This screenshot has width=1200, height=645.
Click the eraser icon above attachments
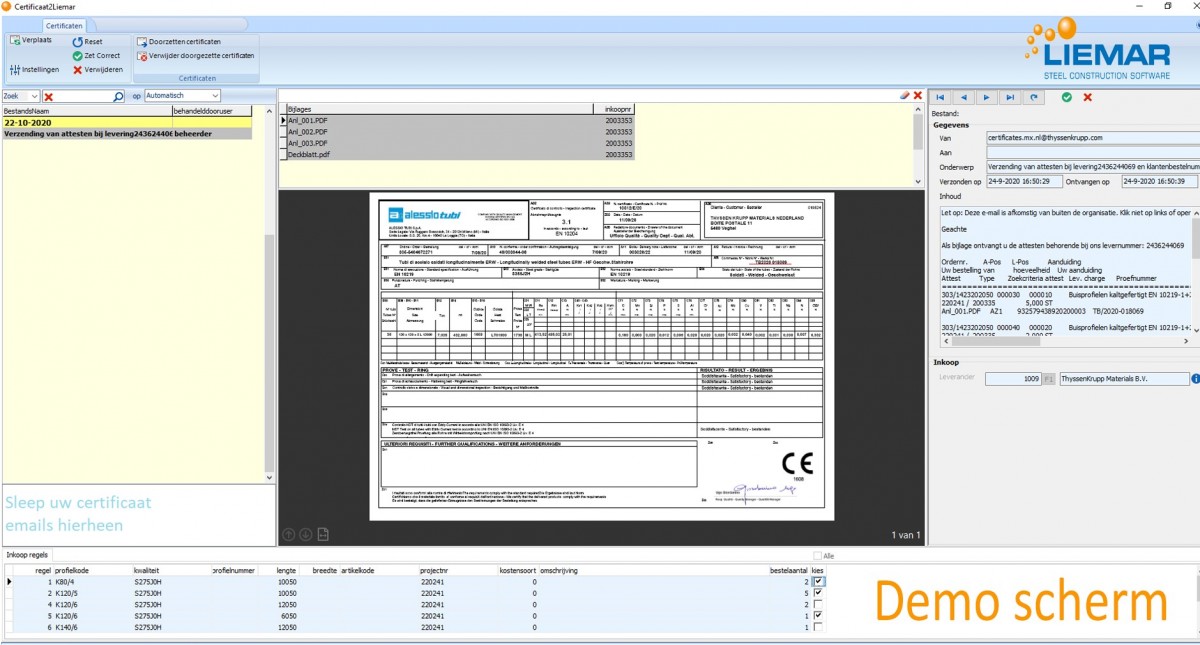904,94
